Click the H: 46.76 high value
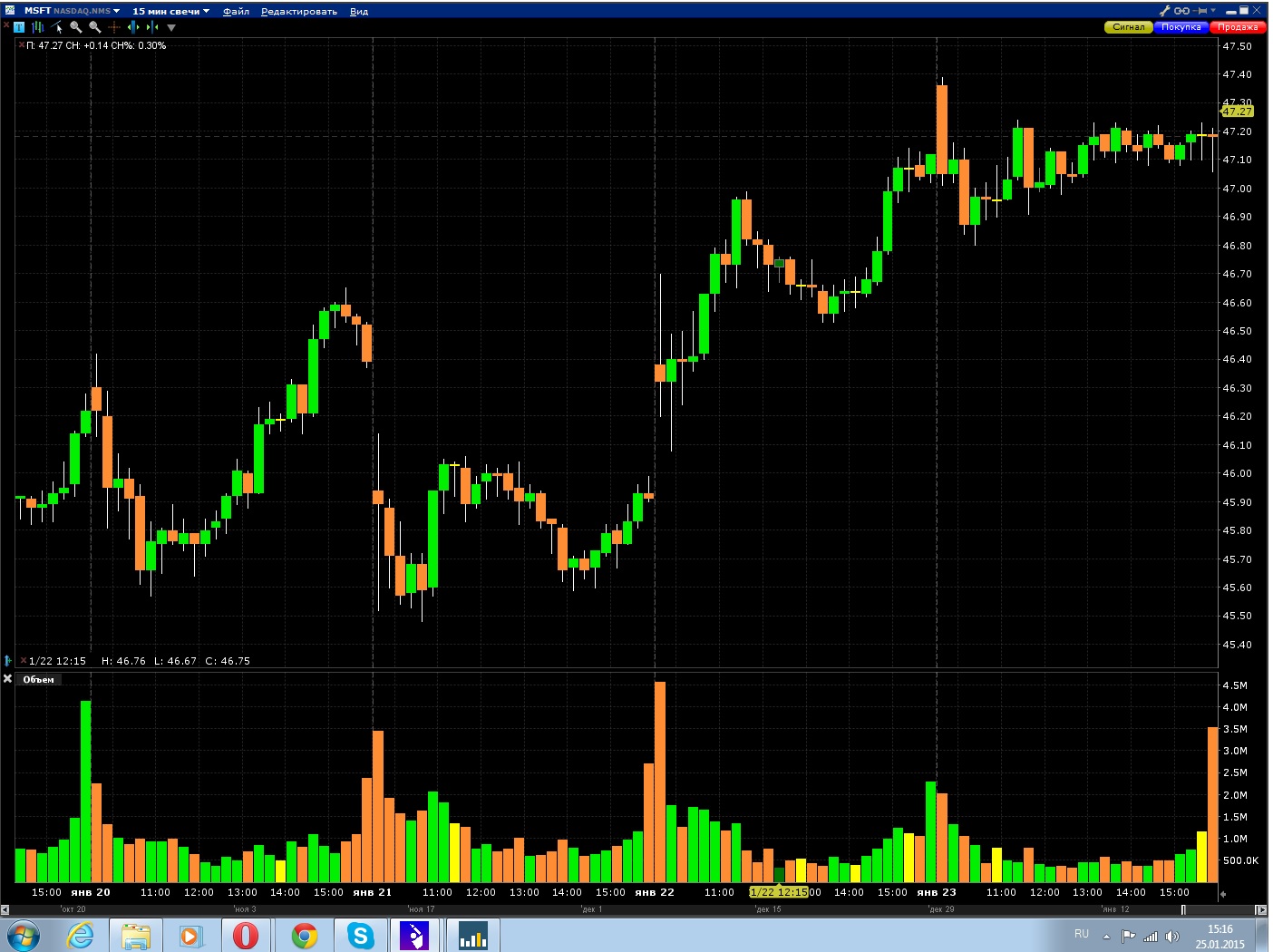 tap(123, 661)
